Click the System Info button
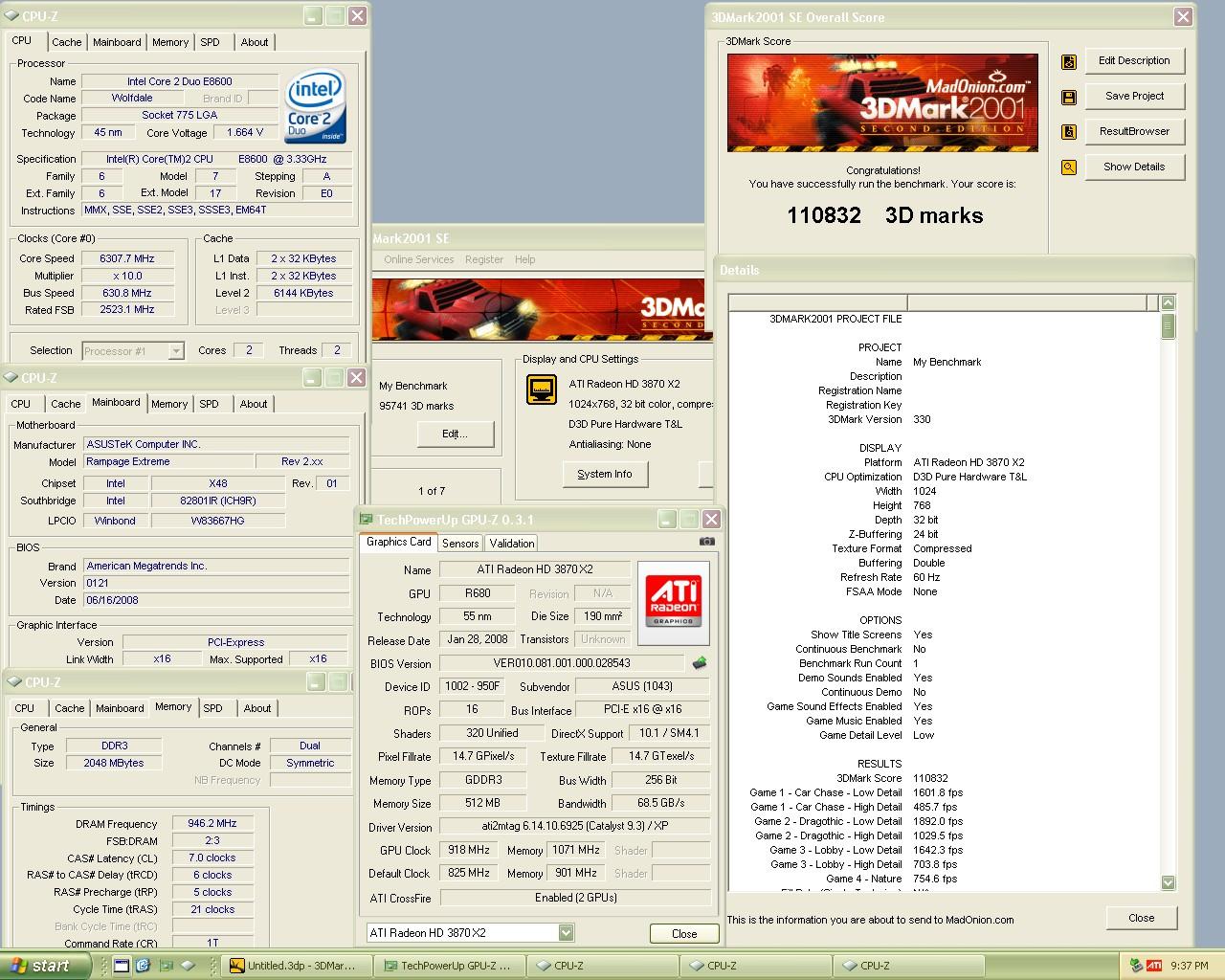The width and height of the screenshot is (1225, 980). [605, 474]
